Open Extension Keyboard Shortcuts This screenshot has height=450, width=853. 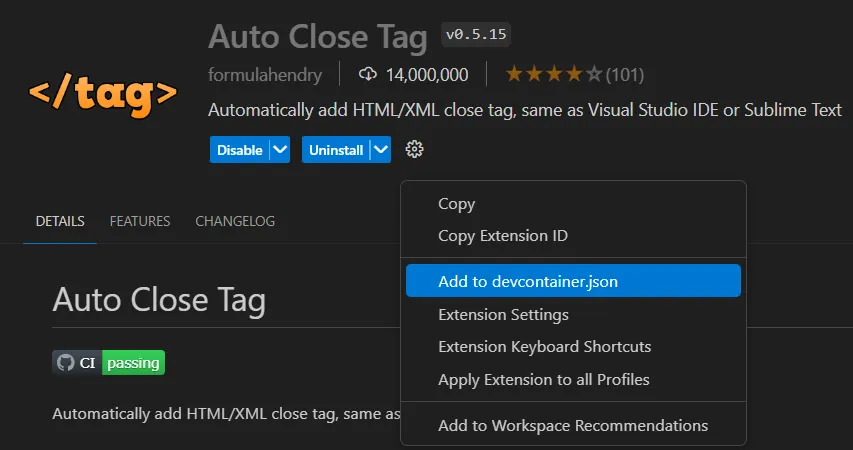(x=545, y=346)
